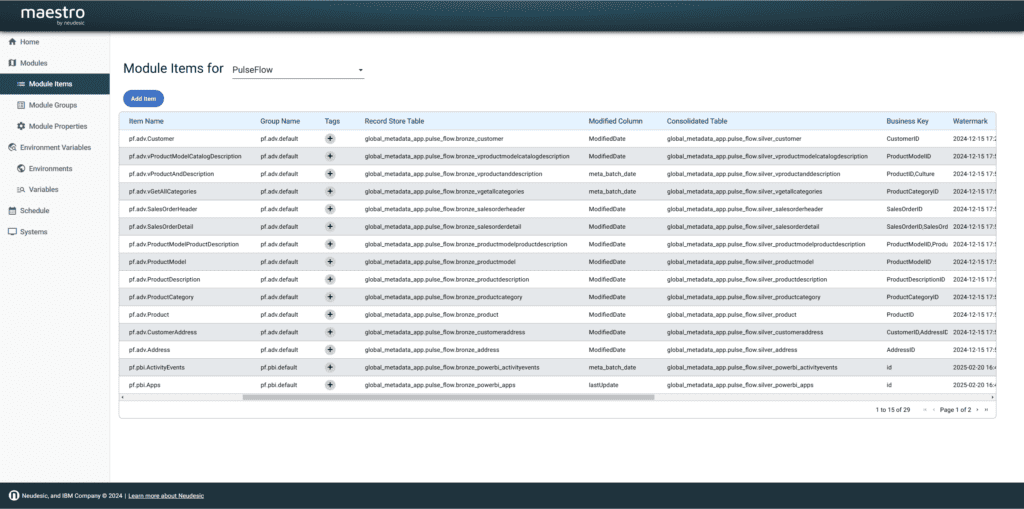Sort by Business Key column header
Image resolution: width=1024 pixels, height=509 pixels.
click(x=907, y=121)
